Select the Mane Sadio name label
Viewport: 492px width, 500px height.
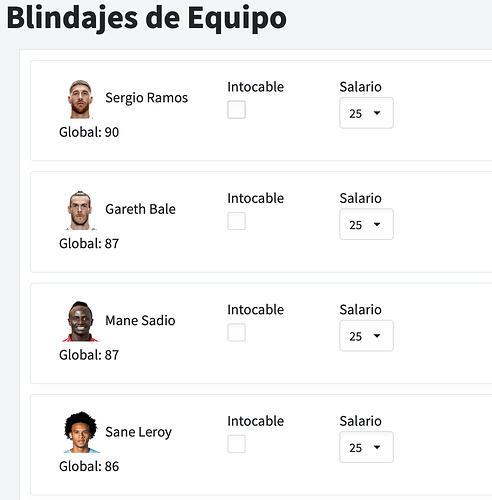point(140,321)
